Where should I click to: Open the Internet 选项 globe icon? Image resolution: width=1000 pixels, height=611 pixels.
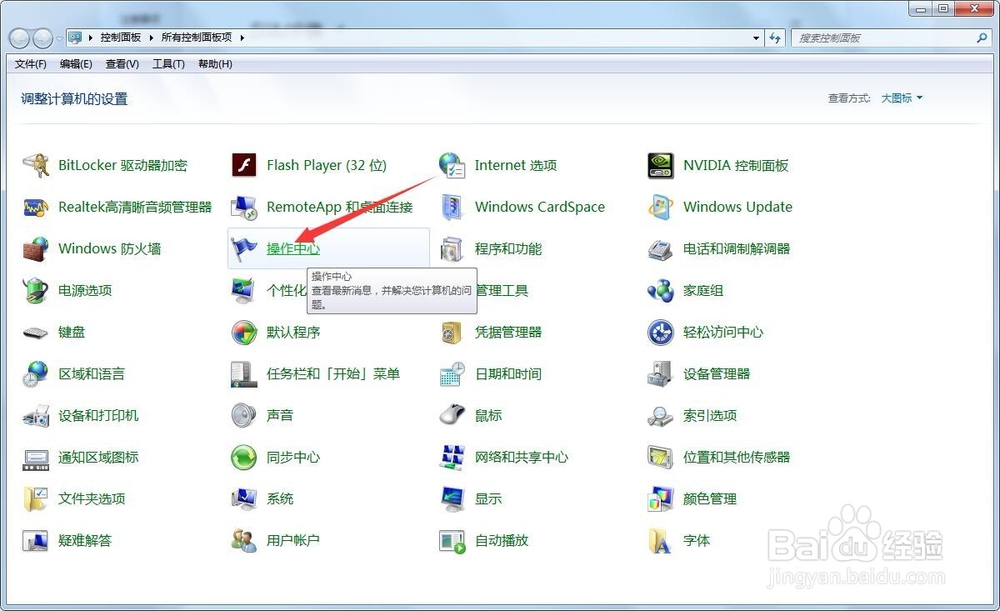452,165
